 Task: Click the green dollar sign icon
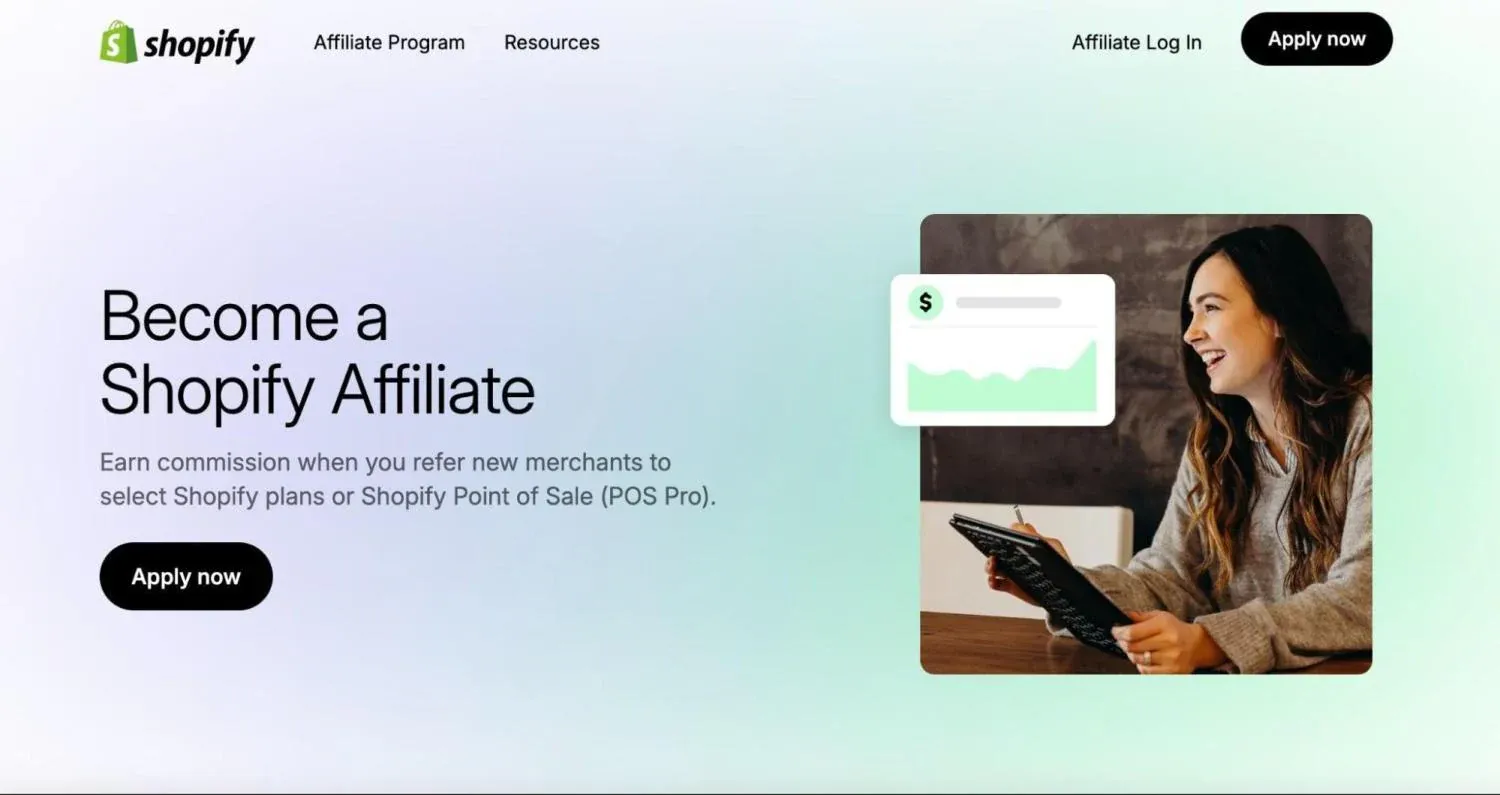click(x=925, y=302)
